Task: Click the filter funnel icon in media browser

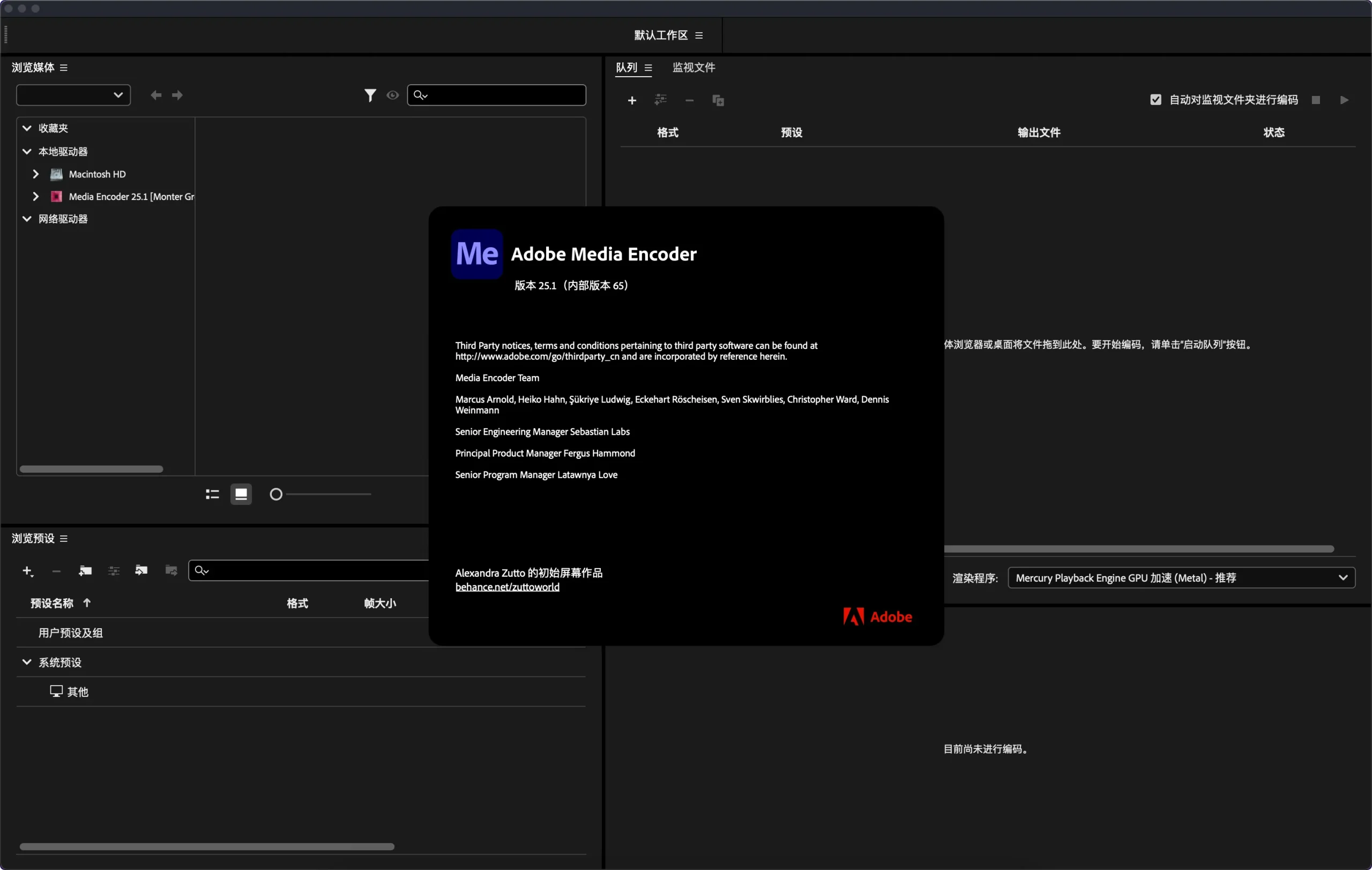Action: pos(370,95)
